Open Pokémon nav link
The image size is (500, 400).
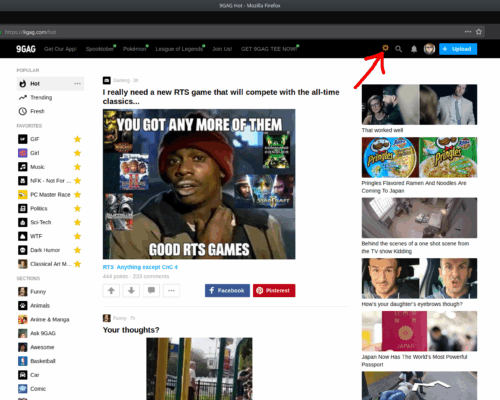[134, 49]
